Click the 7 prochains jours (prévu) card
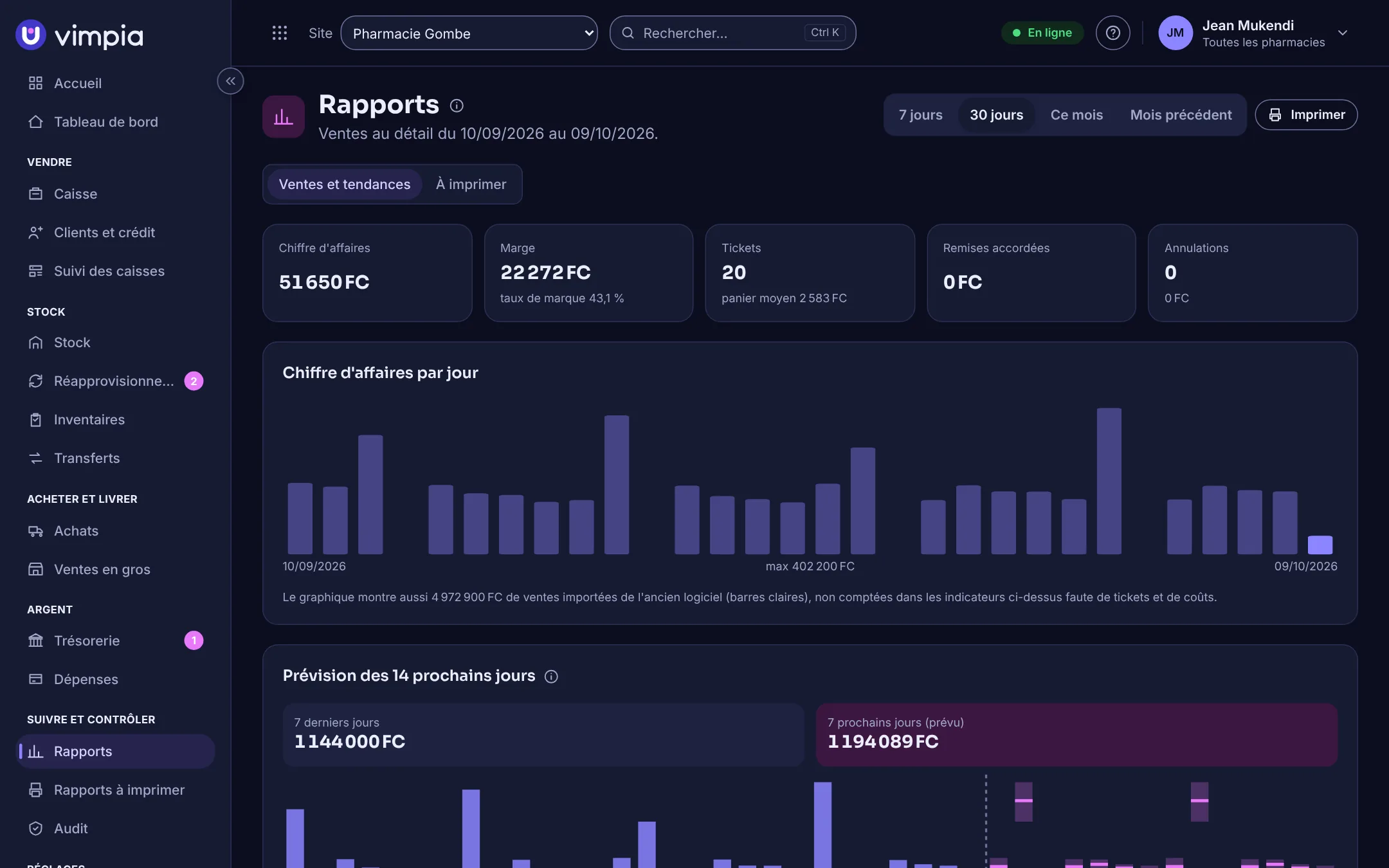The height and width of the screenshot is (868, 1389). (1076, 734)
